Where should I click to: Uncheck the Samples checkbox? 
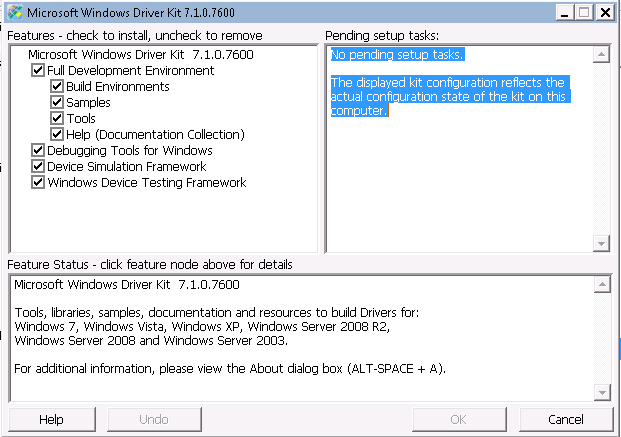coord(57,103)
